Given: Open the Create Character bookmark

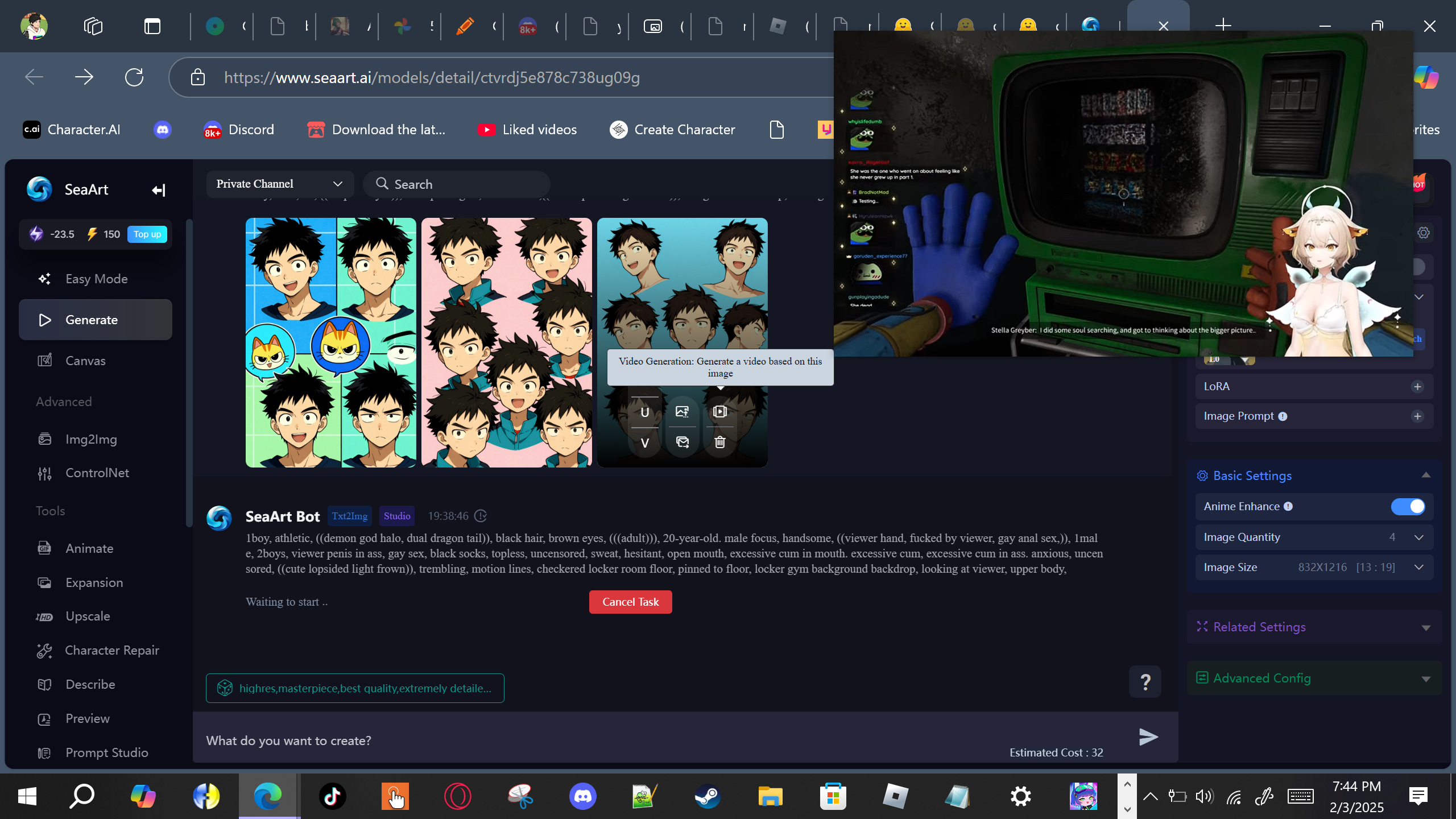Looking at the screenshot, I should (672, 130).
